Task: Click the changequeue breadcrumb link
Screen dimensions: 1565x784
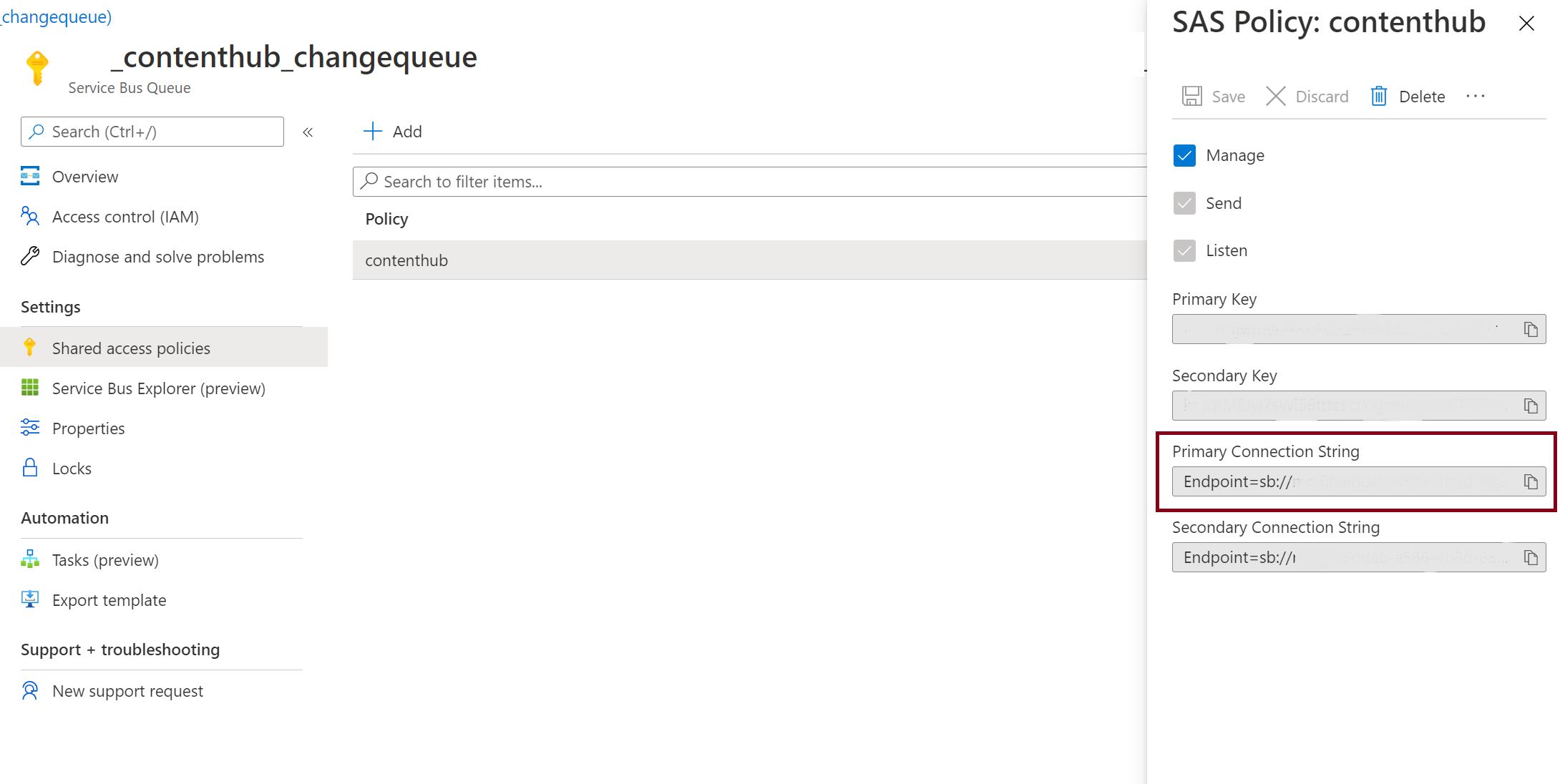Action: (x=56, y=16)
